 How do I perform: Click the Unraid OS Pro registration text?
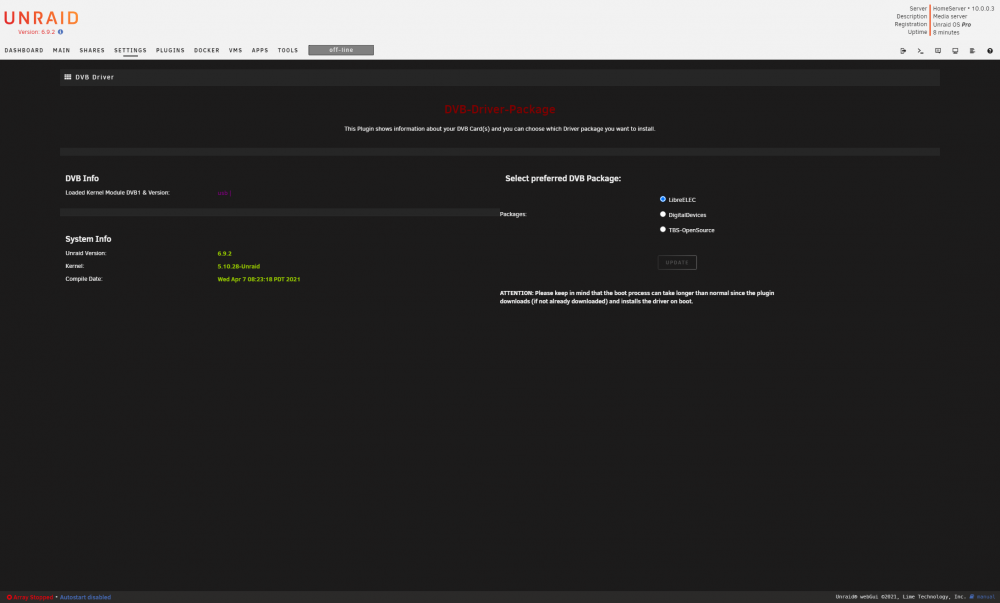(x=952, y=25)
